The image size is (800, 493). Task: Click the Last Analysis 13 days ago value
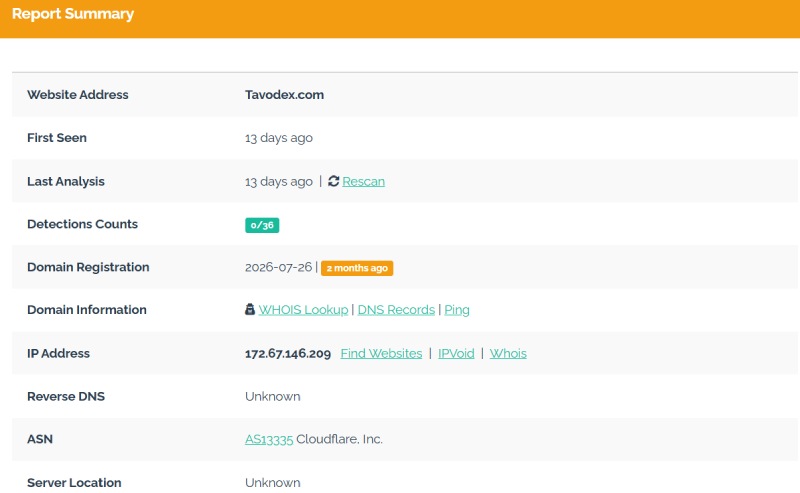tap(279, 182)
